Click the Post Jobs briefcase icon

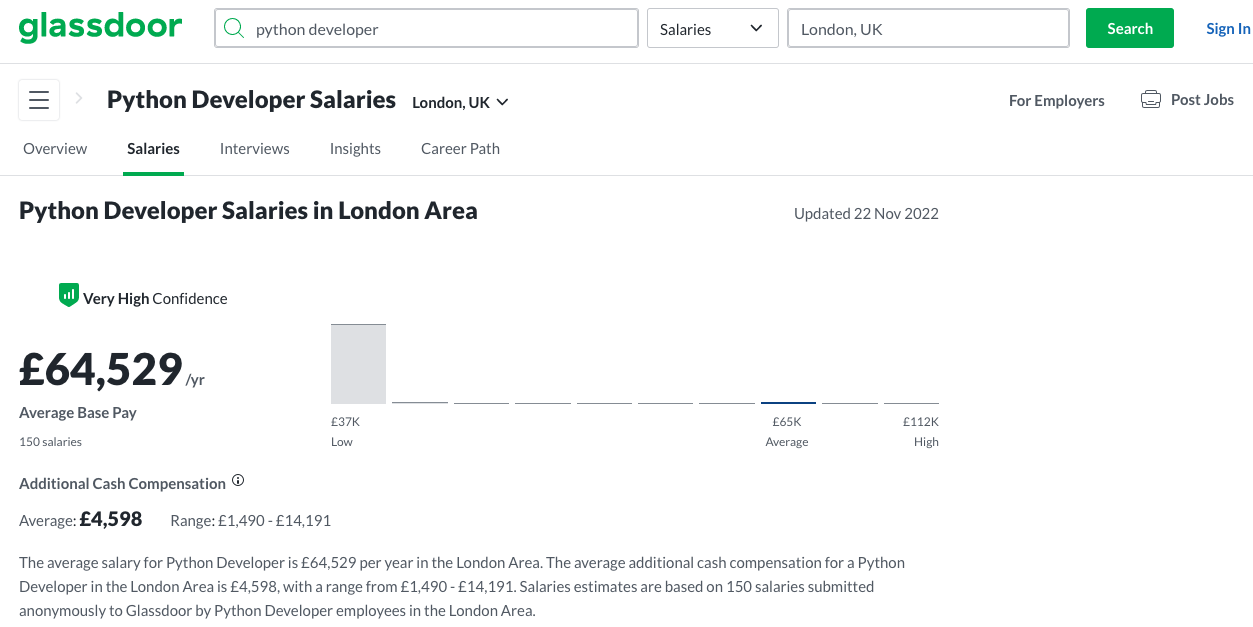[x=1151, y=100]
